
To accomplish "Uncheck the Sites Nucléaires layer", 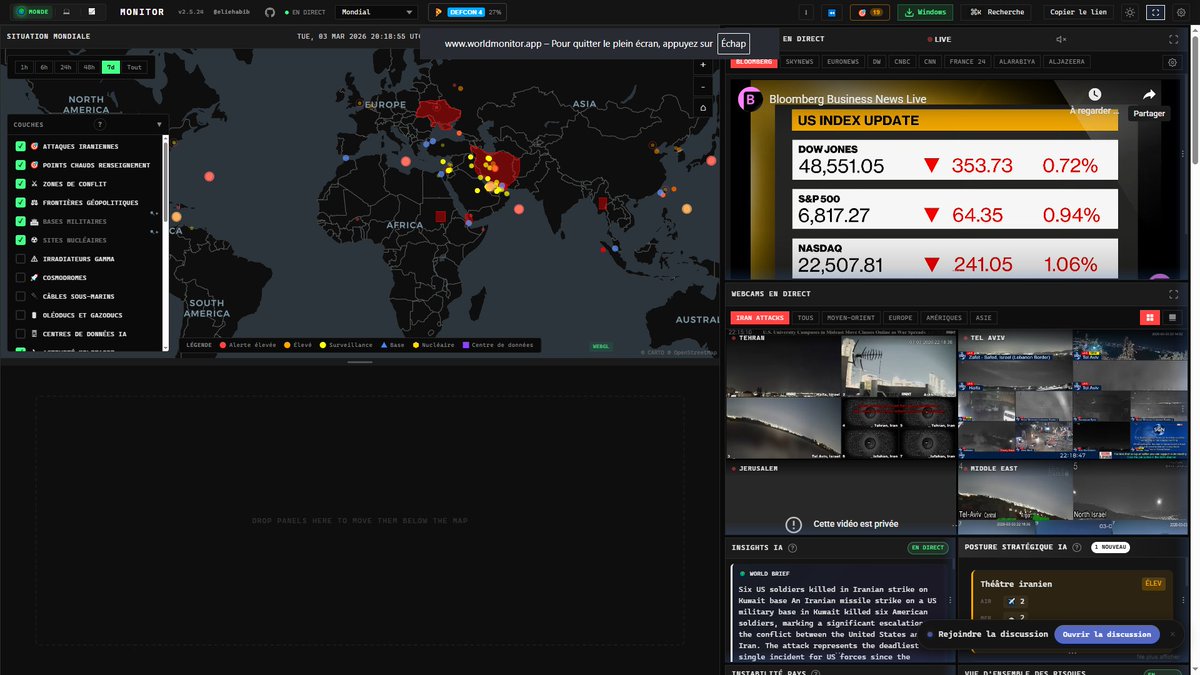I will click(20, 240).
